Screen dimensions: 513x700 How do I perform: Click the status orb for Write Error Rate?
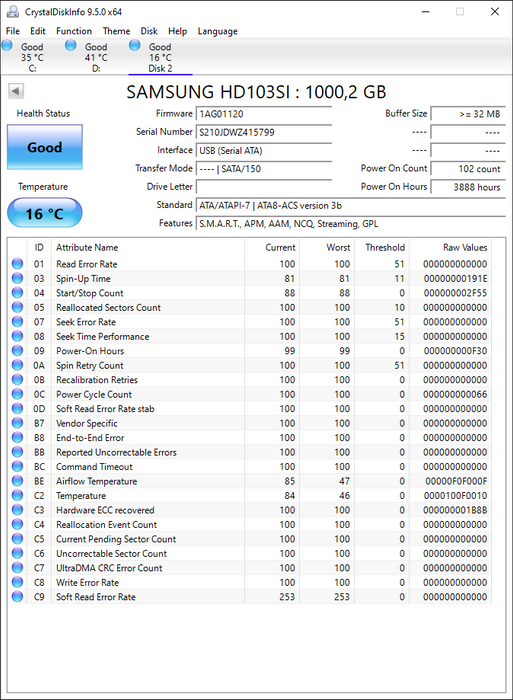click(x=17, y=582)
